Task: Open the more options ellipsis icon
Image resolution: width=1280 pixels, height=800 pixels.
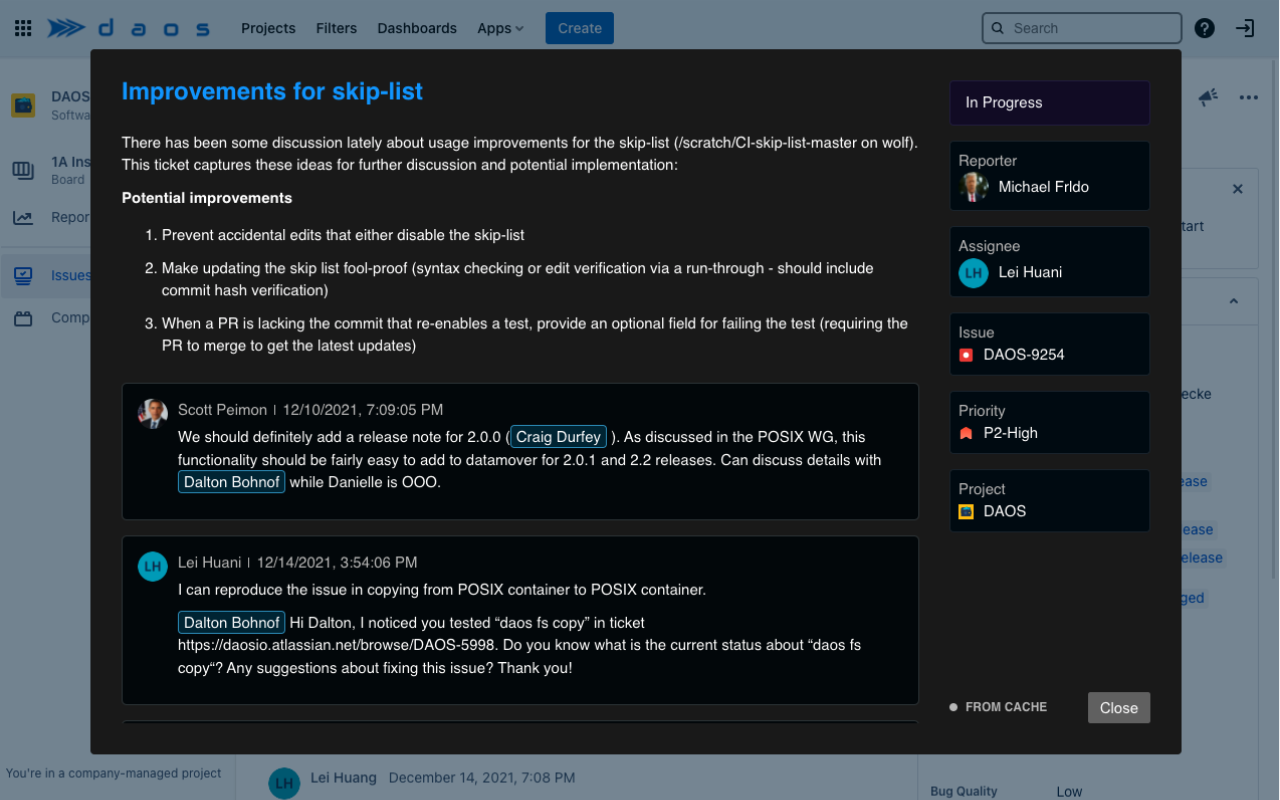Action: coord(1248,97)
